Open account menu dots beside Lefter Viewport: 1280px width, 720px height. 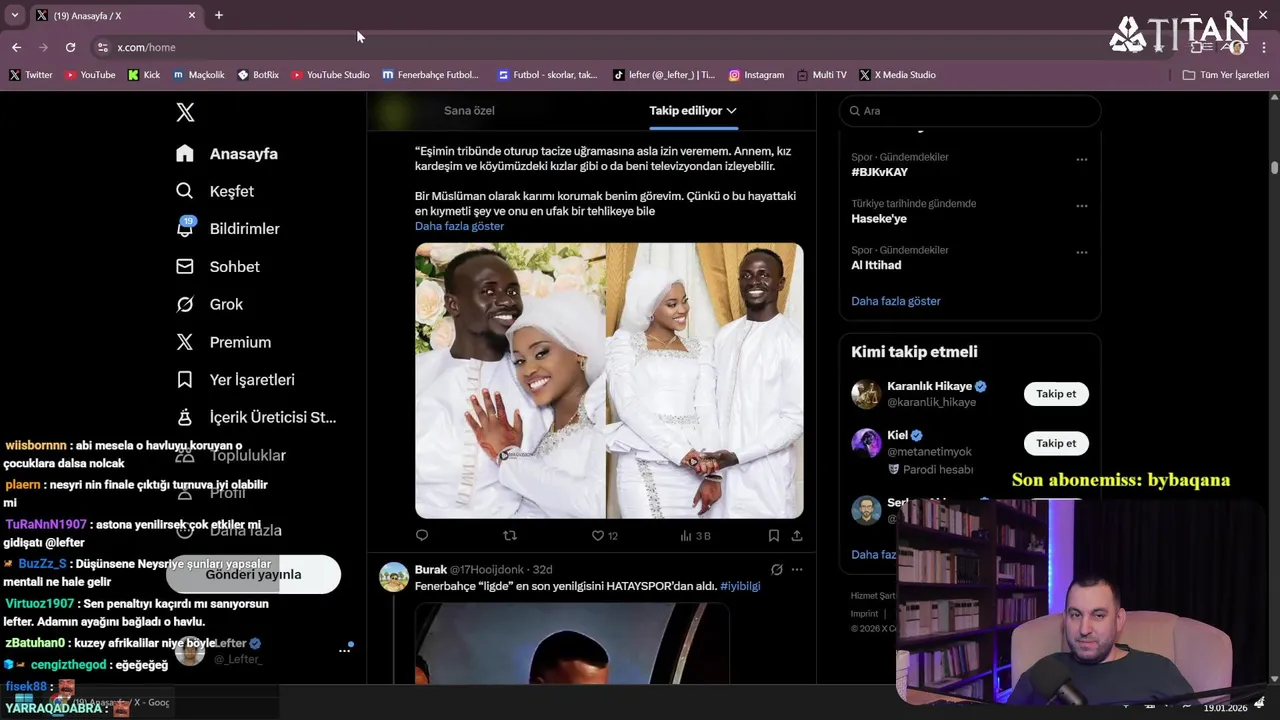coord(344,651)
